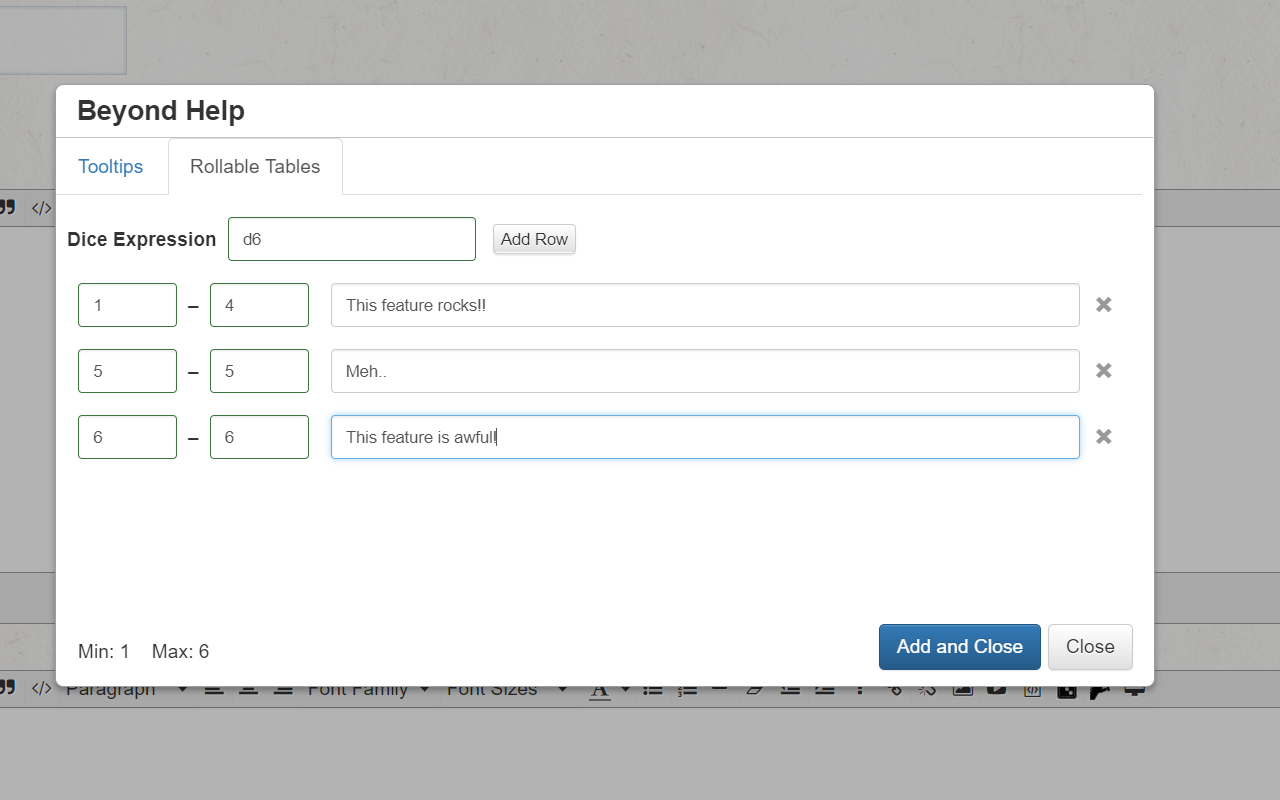Select the Rollable Tables tab
This screenshot has height=800, width=1280.
tap(255, 167)
